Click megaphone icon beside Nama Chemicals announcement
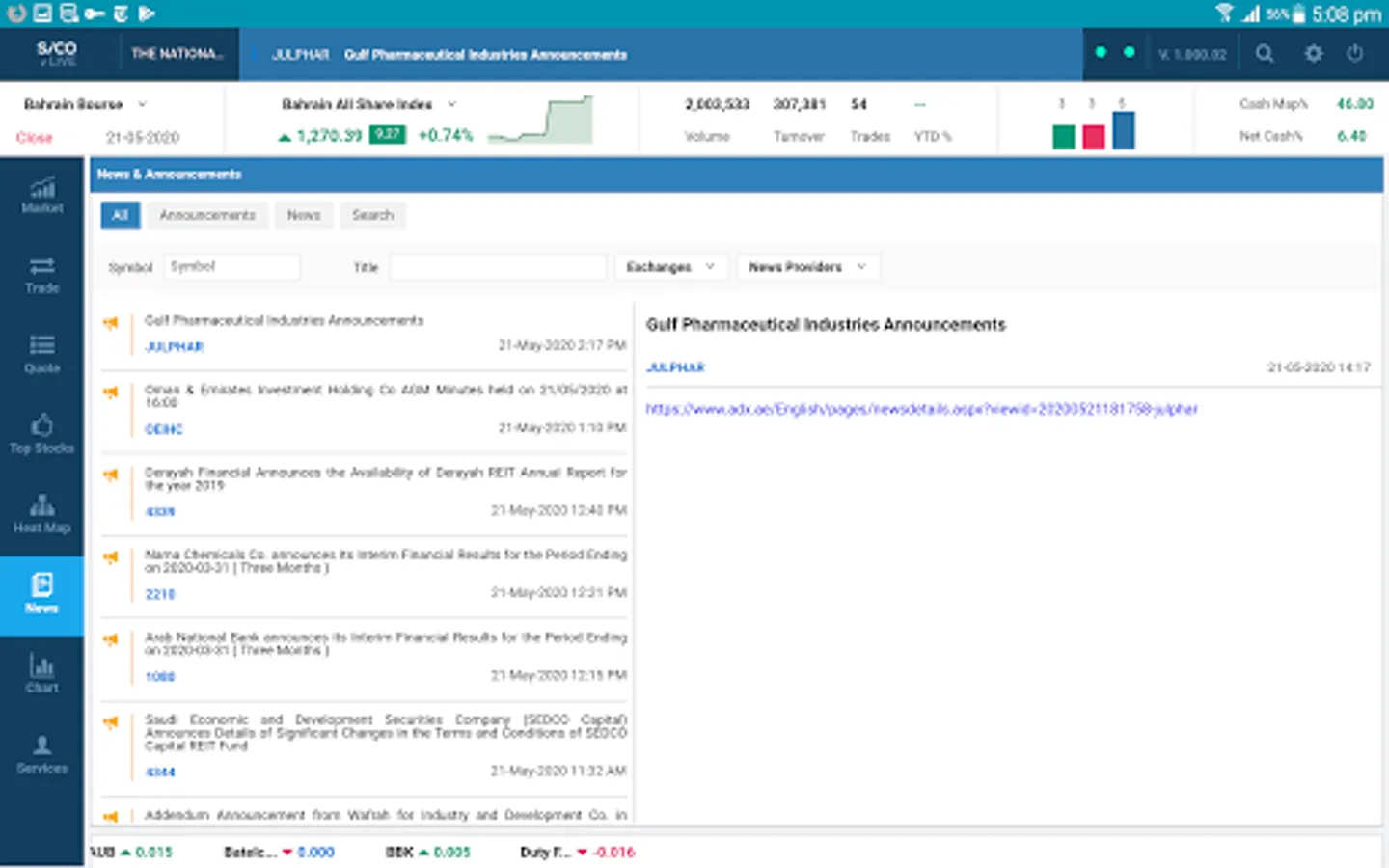Screen dimensions: 1389x868 pos(111,556)
